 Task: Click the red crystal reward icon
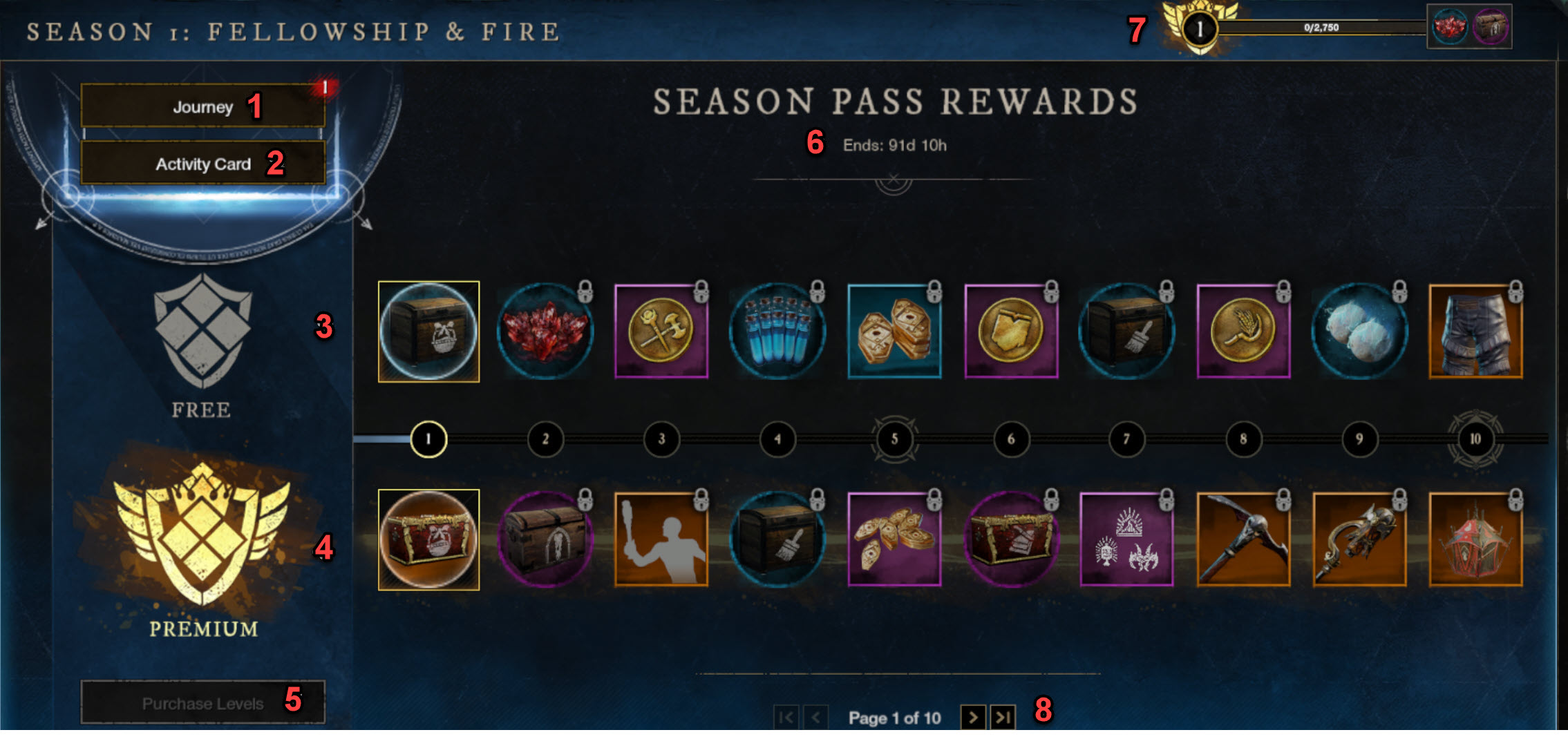[x=545, y=332]
